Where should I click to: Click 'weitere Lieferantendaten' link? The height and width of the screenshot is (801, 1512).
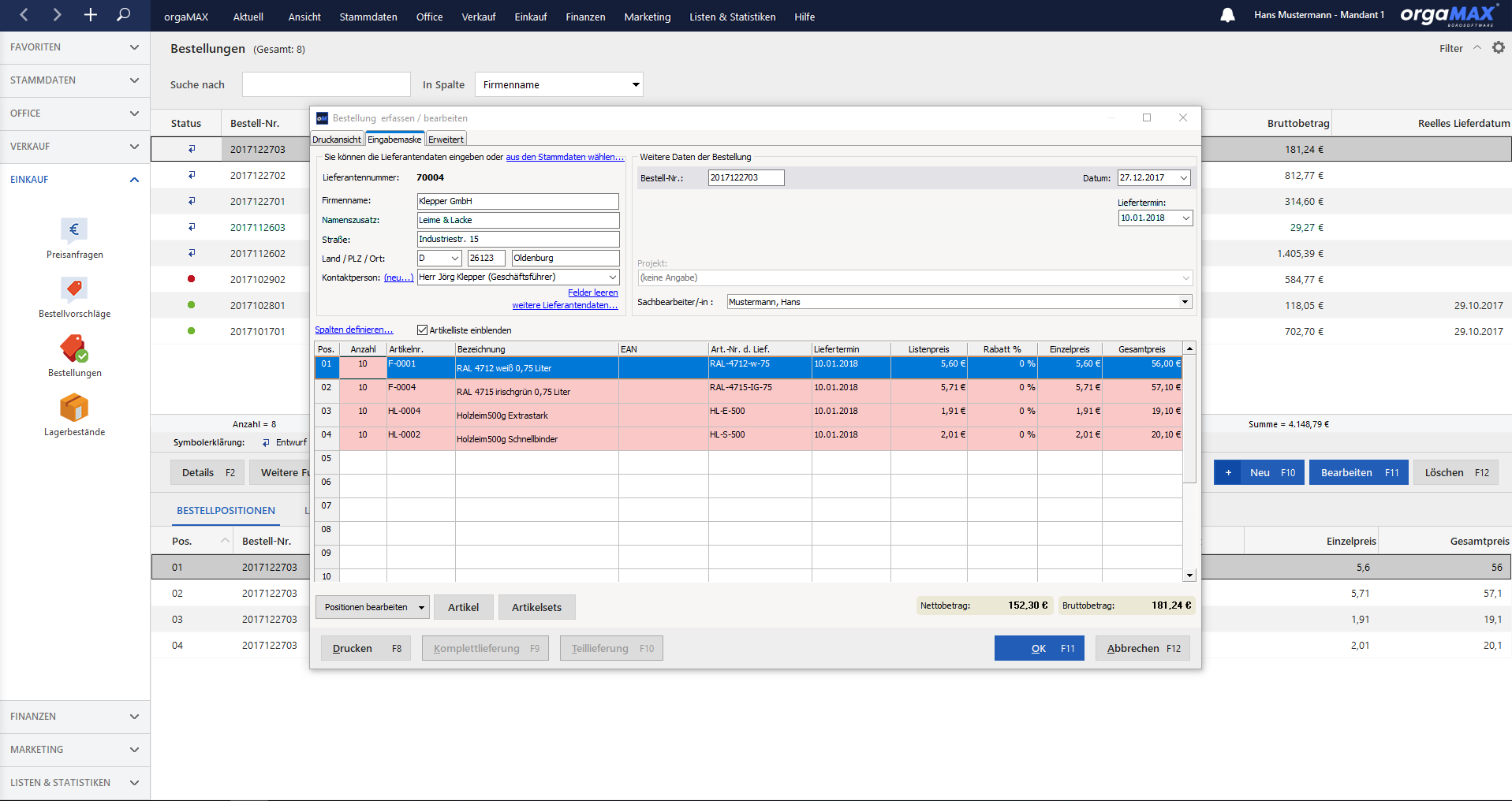(x=565, y=305)
